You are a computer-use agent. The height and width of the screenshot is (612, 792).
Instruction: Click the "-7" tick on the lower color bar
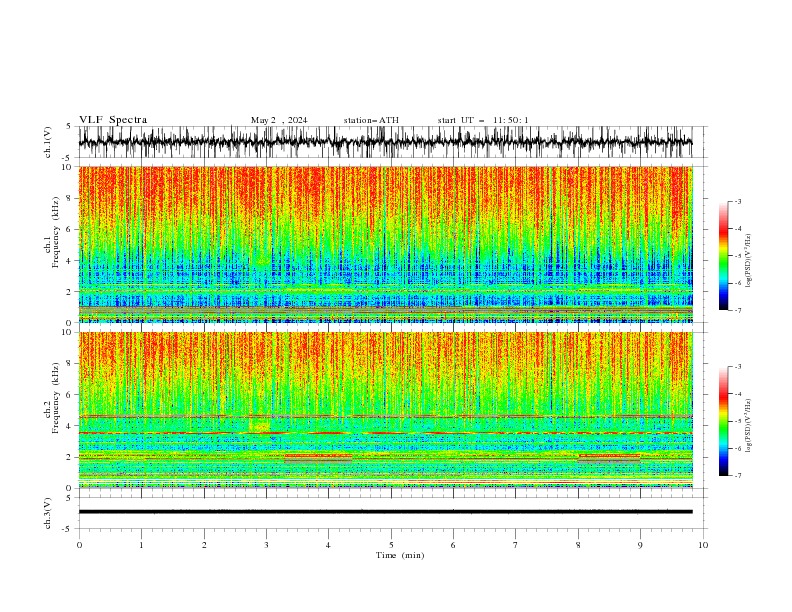click(737, 475)
